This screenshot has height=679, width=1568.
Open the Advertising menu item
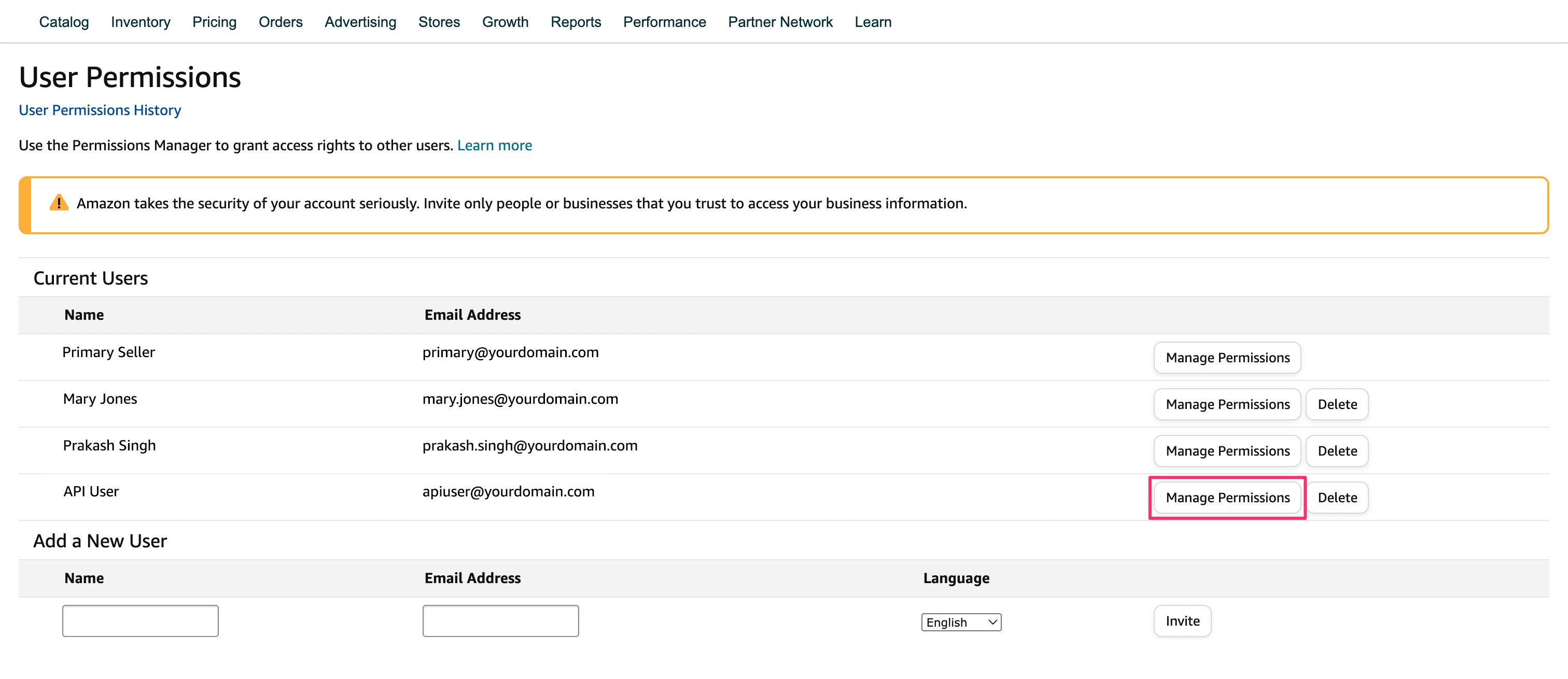click(360, 22)
